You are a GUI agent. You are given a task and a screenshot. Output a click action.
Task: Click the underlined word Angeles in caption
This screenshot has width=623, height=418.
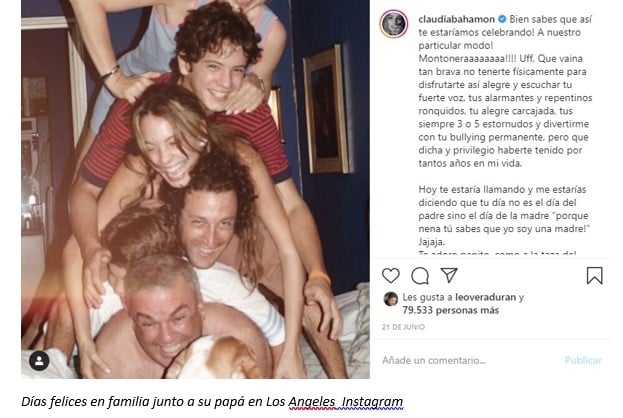312,402
